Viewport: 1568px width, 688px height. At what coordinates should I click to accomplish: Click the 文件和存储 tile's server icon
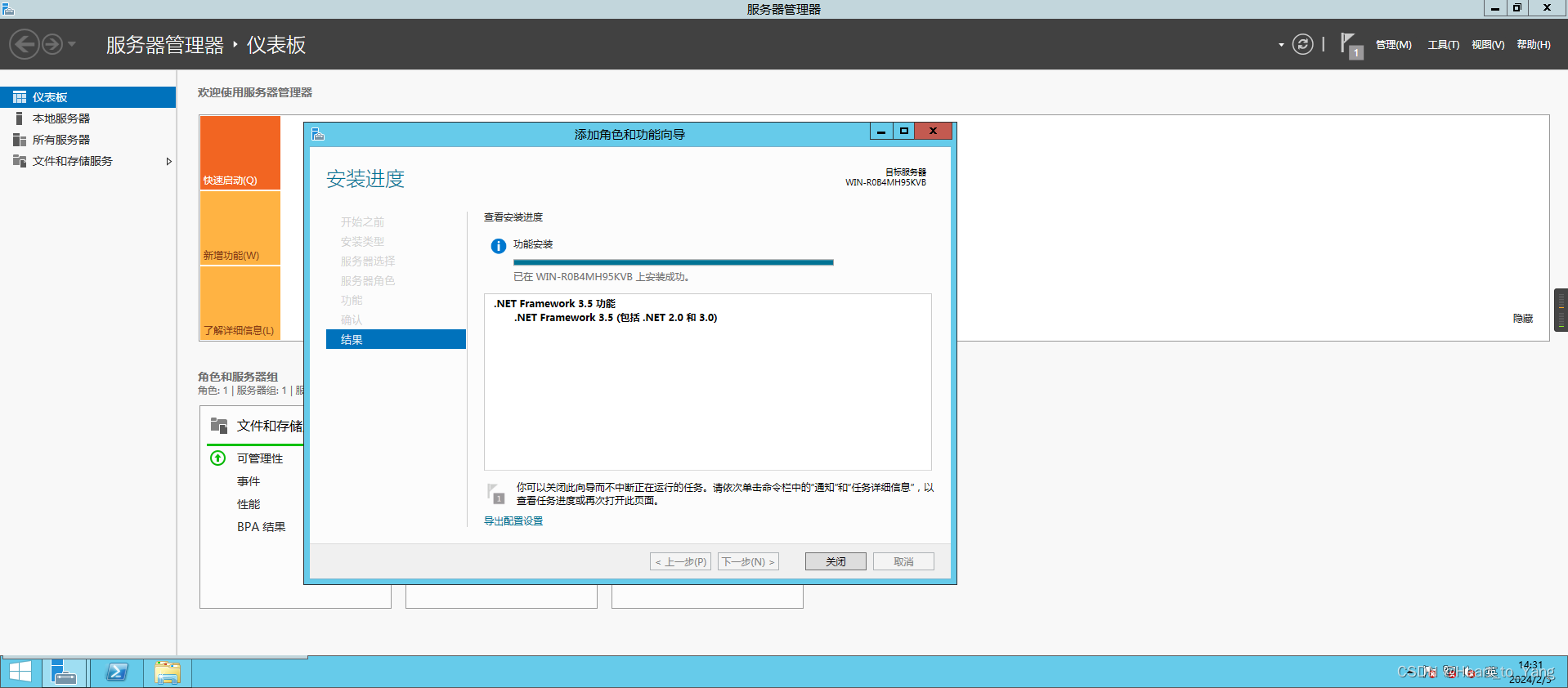click(219, 426)
